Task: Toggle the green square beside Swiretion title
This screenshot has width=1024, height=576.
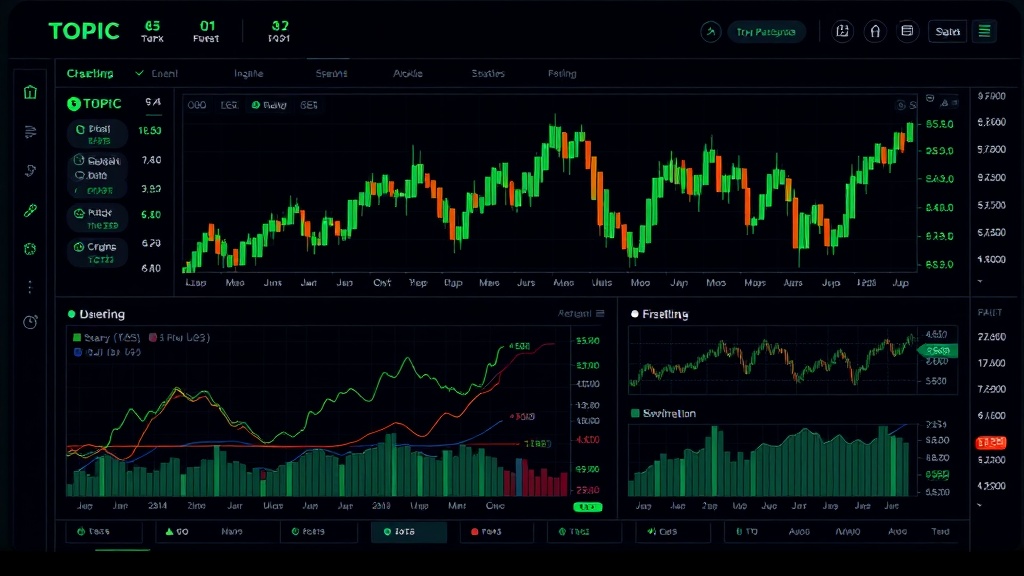Action: click(635, 413)
